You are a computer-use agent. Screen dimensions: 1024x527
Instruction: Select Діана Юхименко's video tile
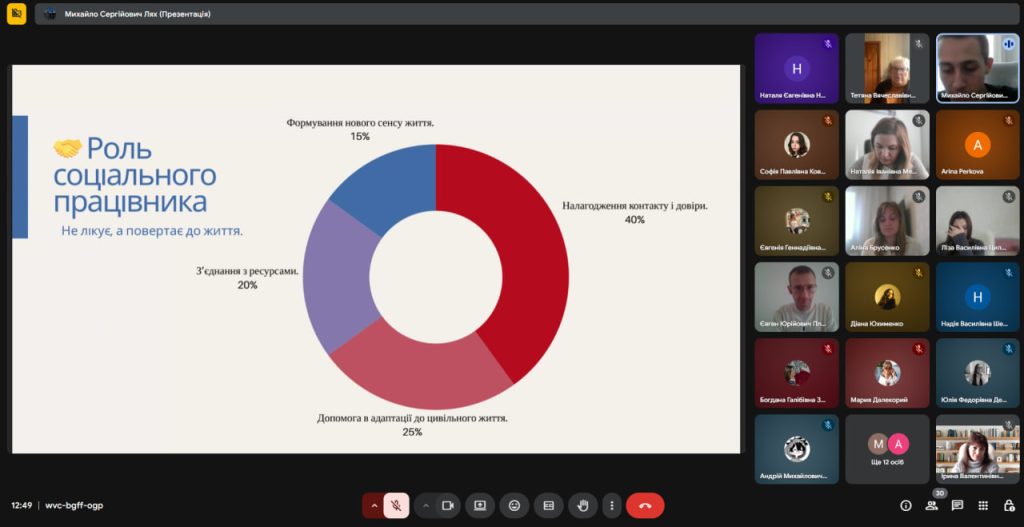point(887,297)
